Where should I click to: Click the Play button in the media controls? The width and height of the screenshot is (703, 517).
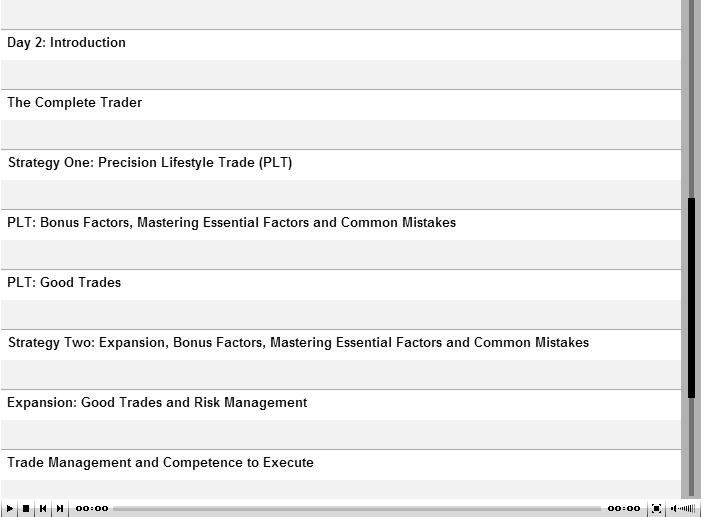[x=9, y=508]
